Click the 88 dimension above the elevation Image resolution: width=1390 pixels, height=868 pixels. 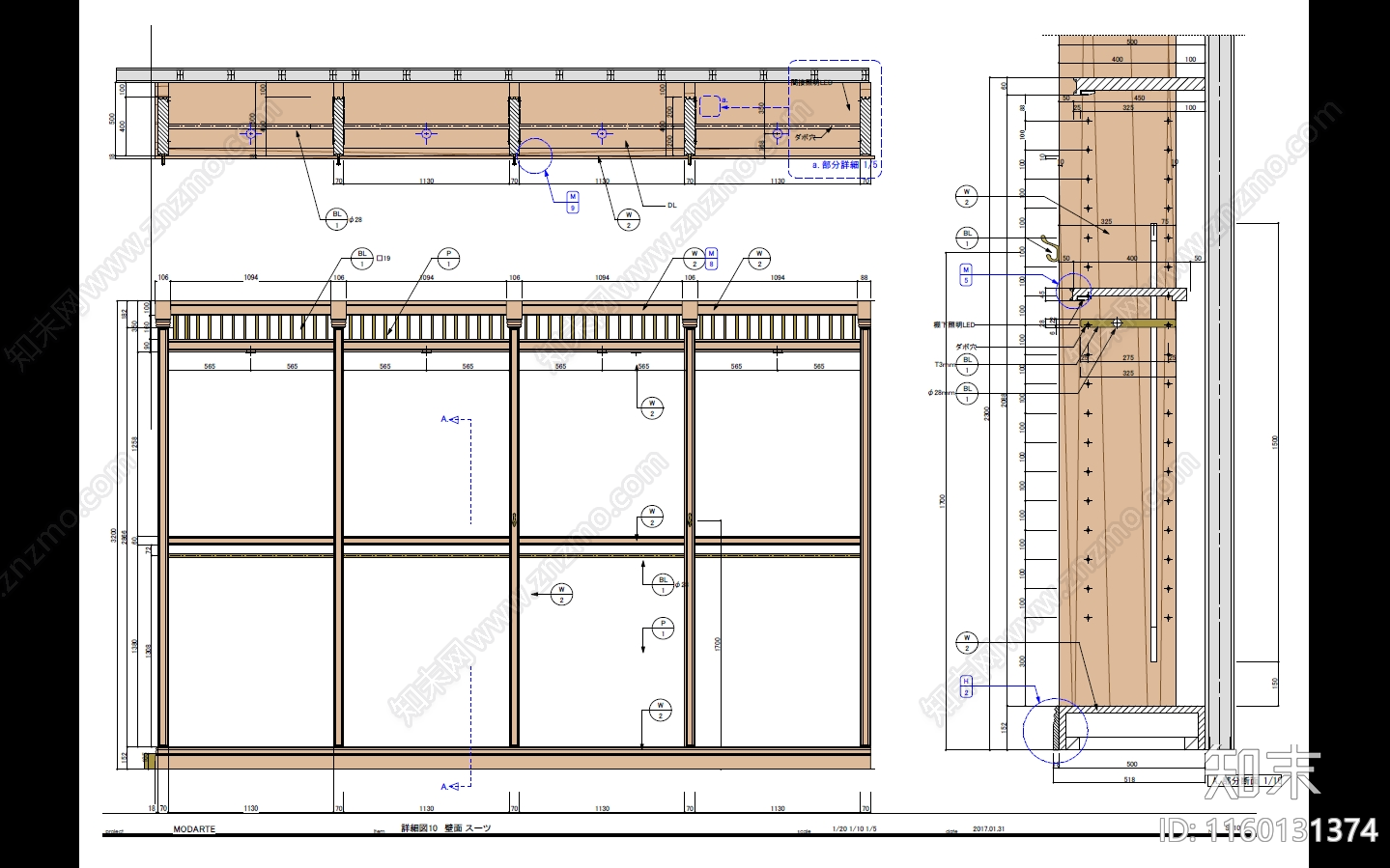click(865, 277)
